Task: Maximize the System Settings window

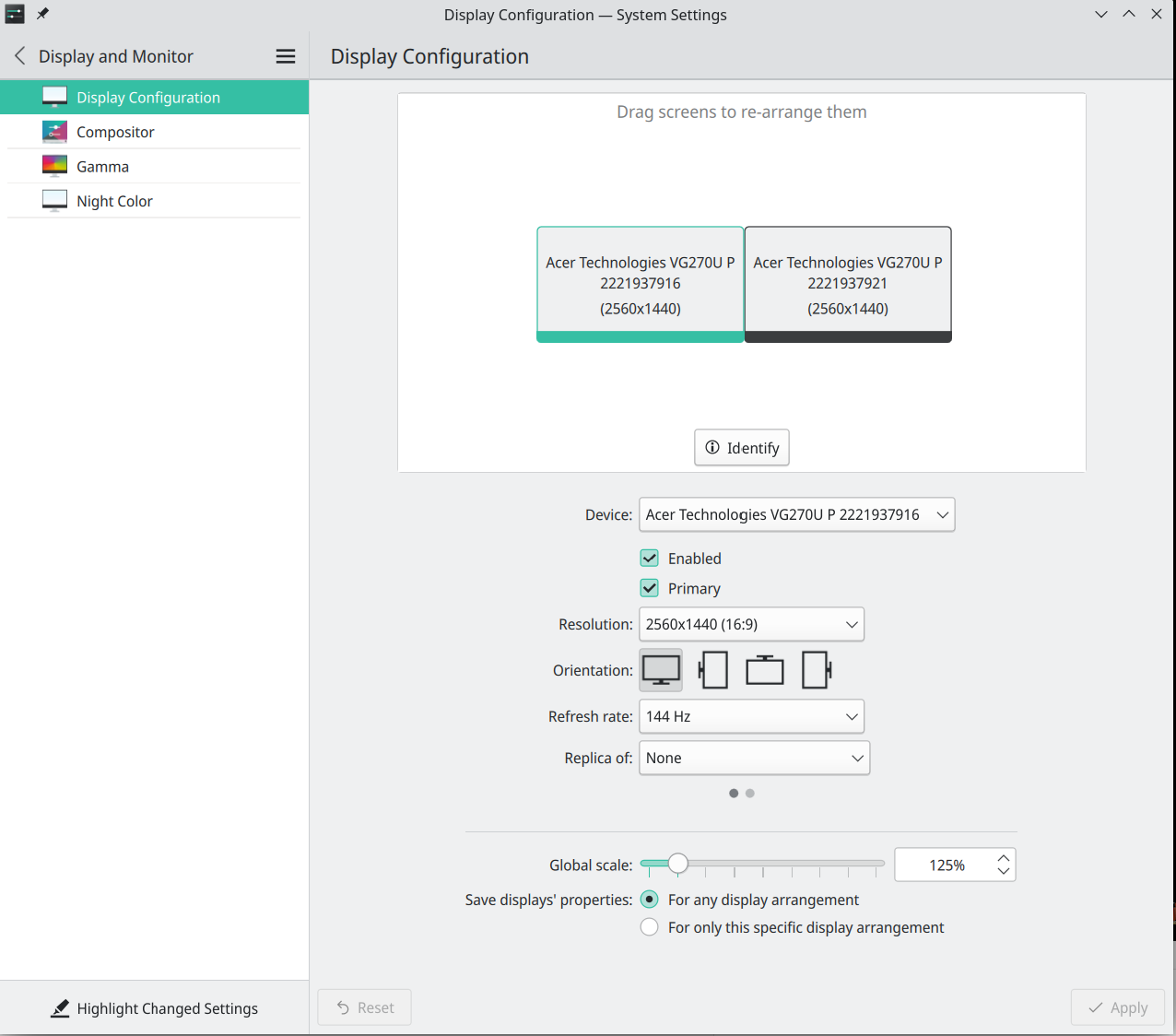Action: [1129, 14]
